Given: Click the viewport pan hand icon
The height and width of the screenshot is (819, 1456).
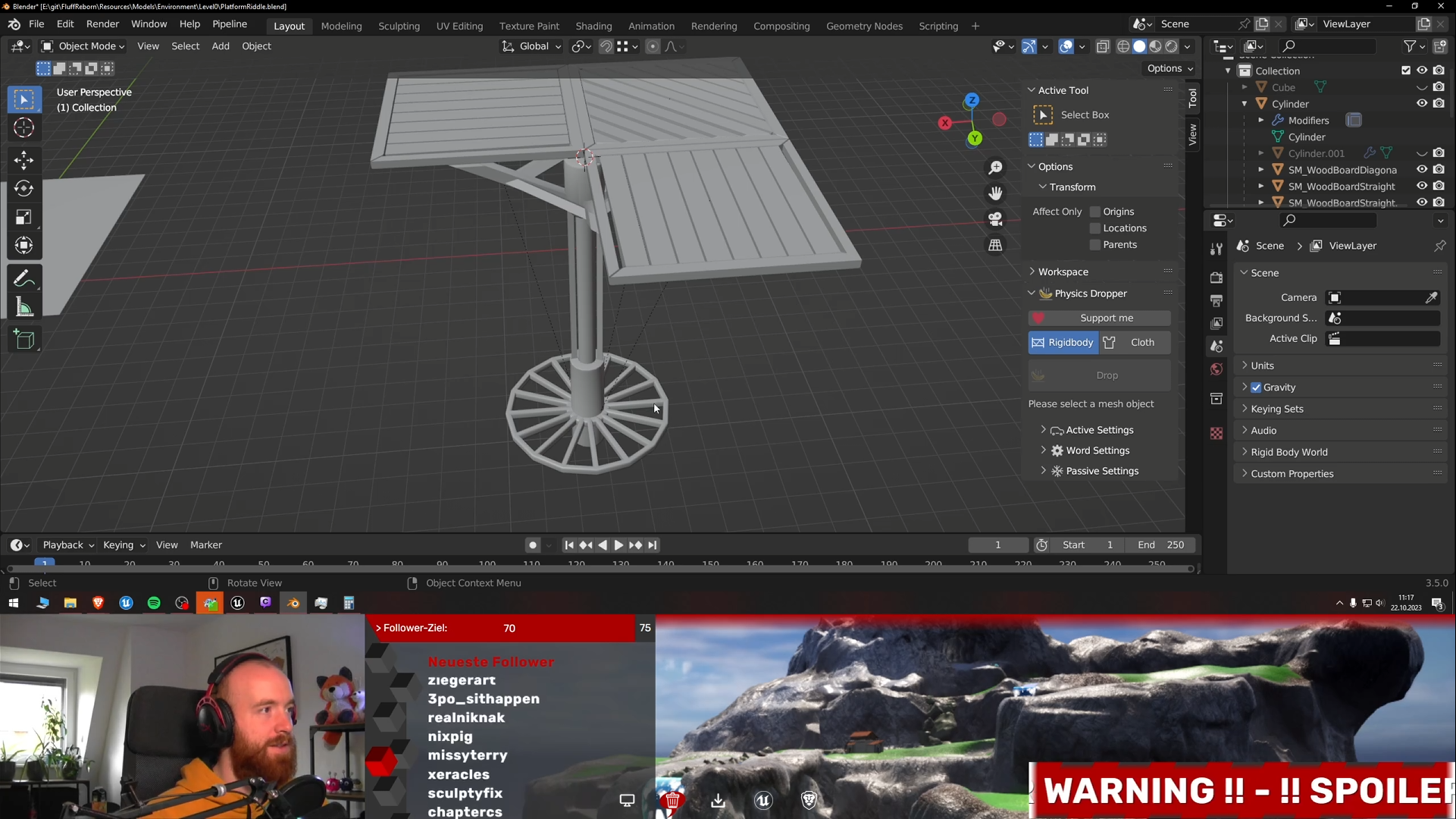Looking at the screenshot, I should click(x=995, y=193).
